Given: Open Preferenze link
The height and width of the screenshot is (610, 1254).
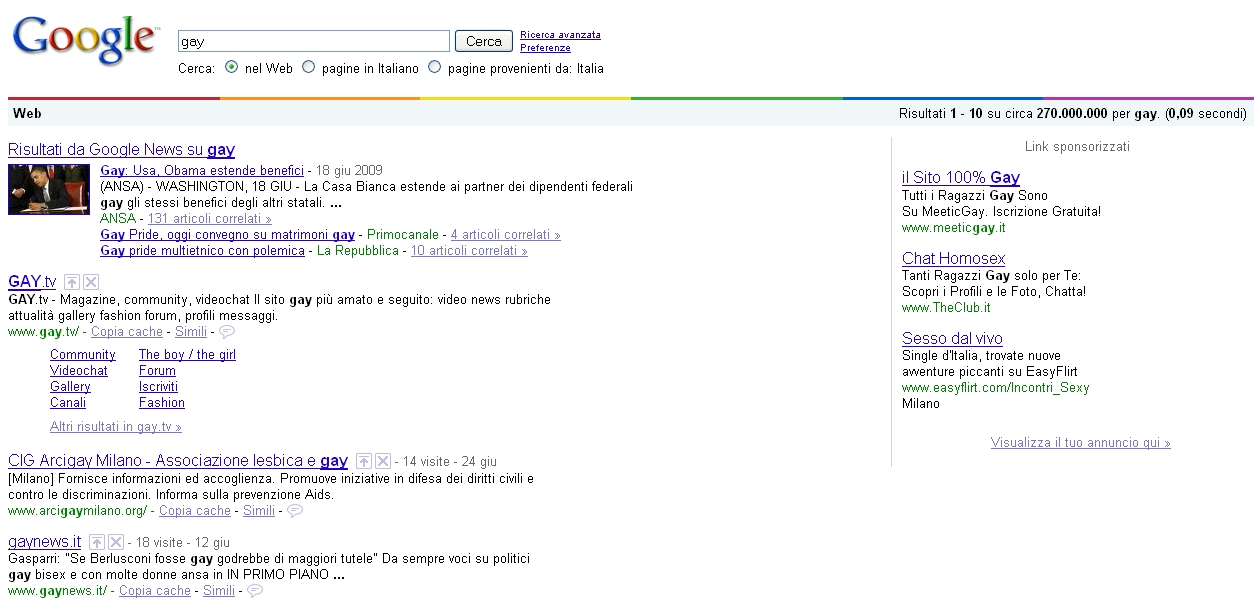Looking at the screenshot, I should 545,48.
